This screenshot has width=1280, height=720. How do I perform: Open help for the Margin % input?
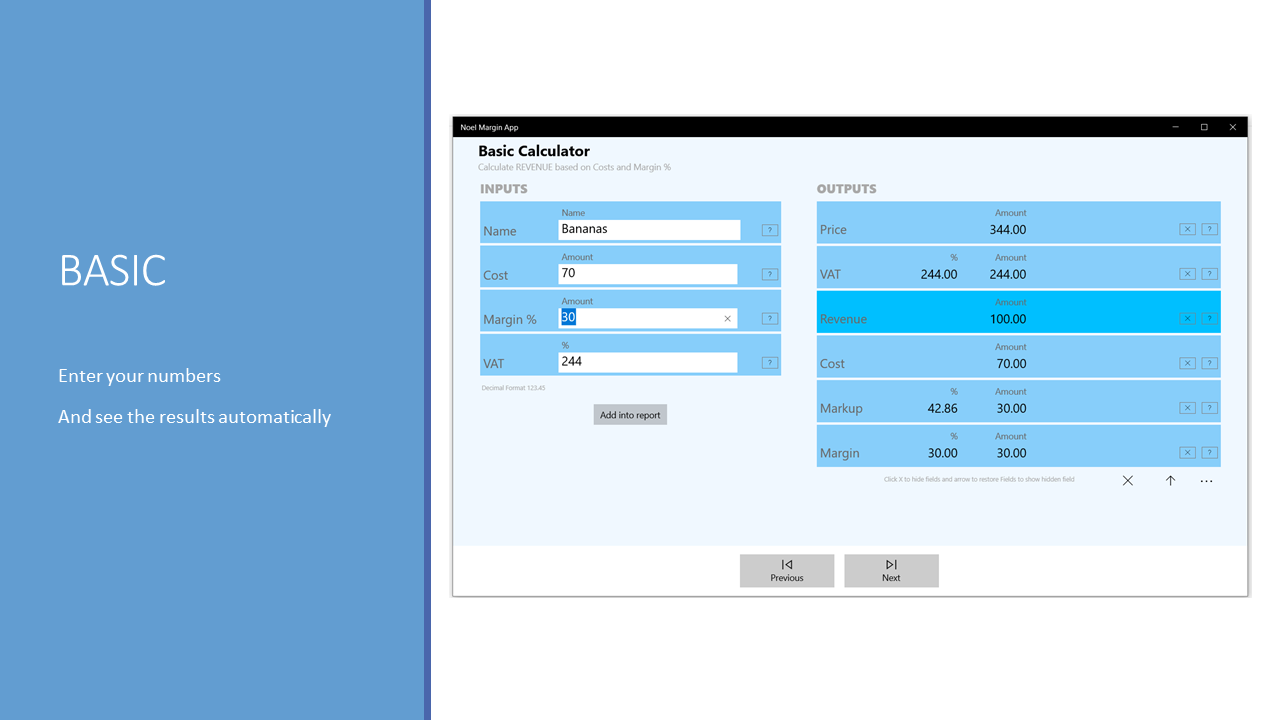[769, 319]
